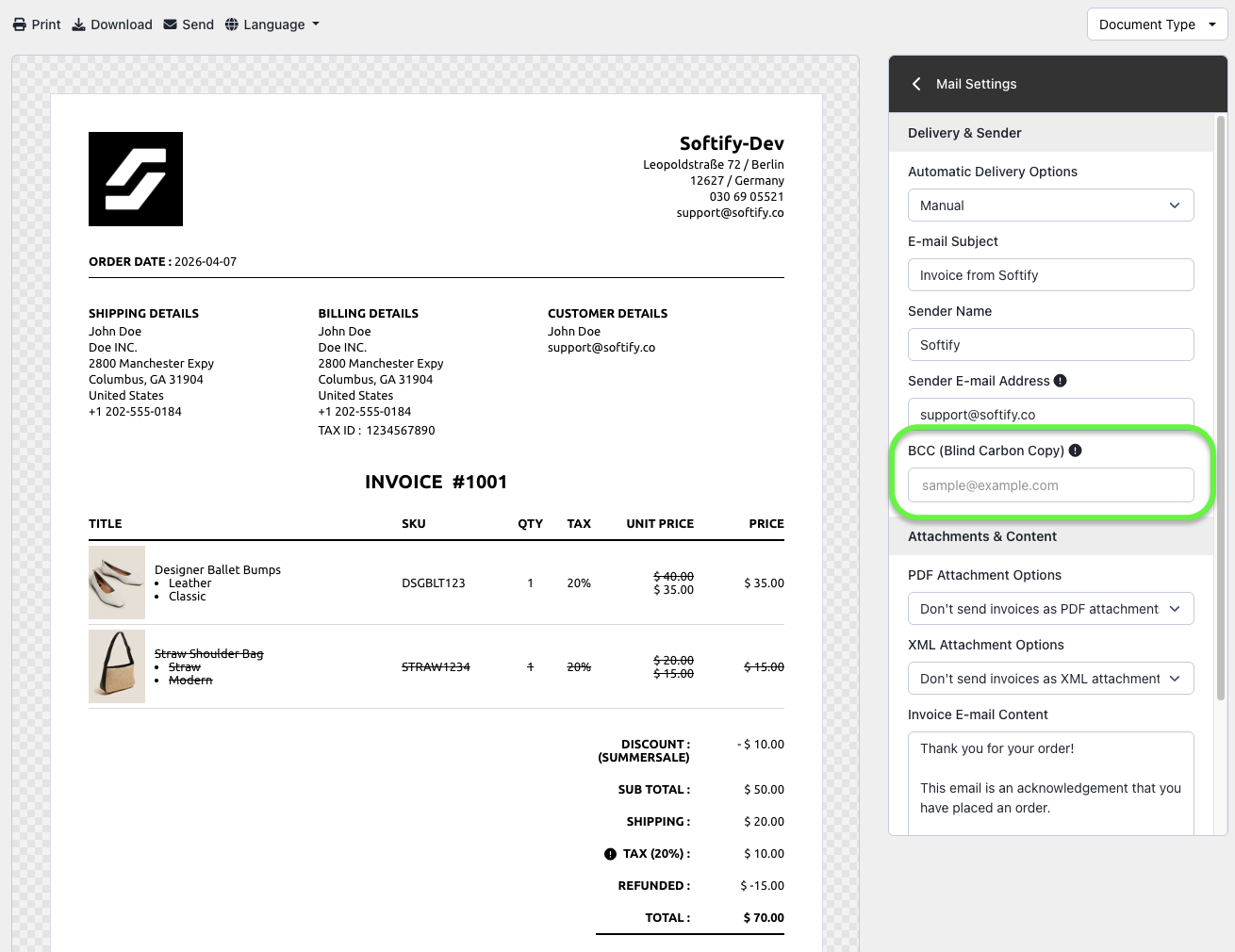The height and width of the screenshot is (952, 1235).
Task: Focus the Sender Name field
Action: [x=1050, y=345]
